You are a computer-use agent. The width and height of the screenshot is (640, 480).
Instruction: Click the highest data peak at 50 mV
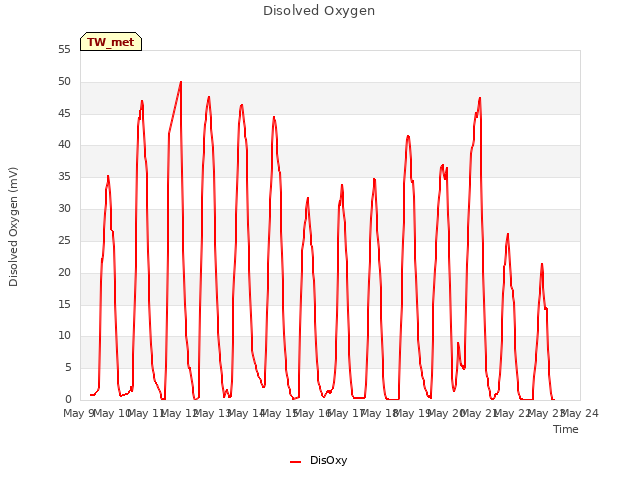point(181,82)
